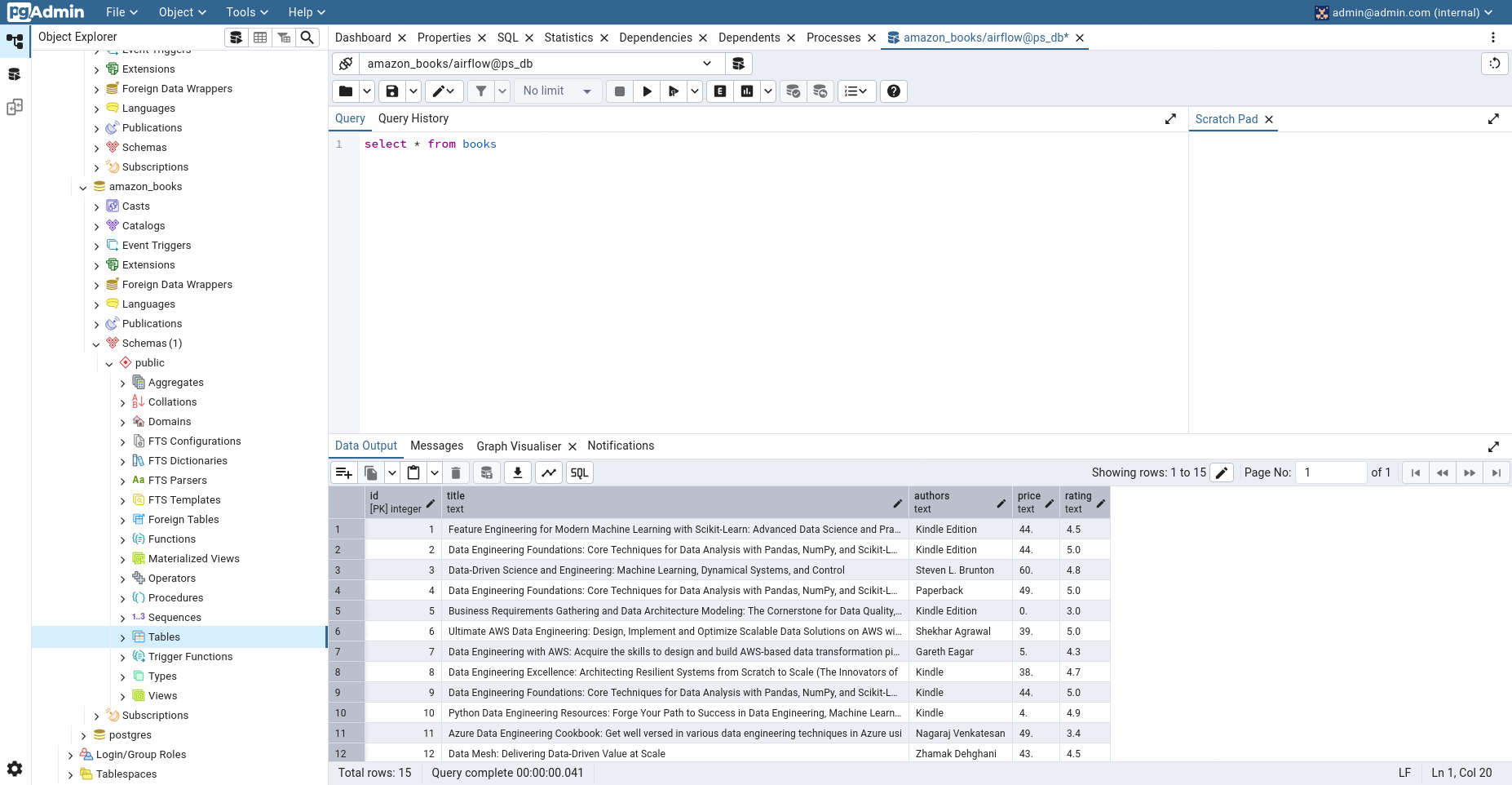Viewport: 1512px width, 785px height.
Task: Click the Copy rows icon in Data Output
Action: [371, 472]
